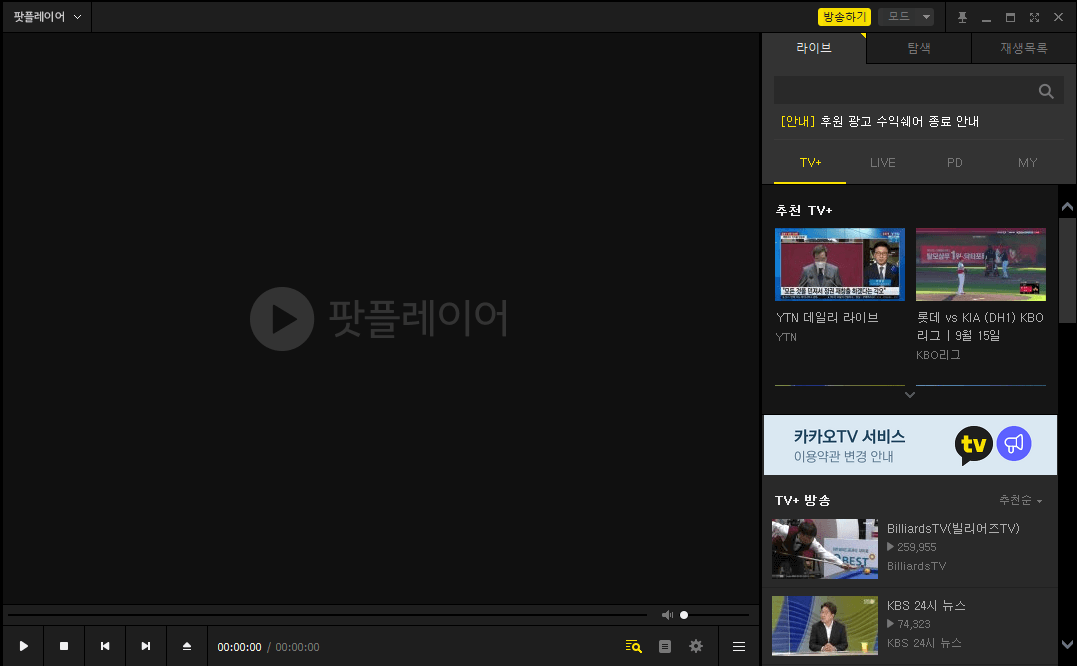Click the Stop playback button
Viewport: 1077px width, 666px height.
64,646
